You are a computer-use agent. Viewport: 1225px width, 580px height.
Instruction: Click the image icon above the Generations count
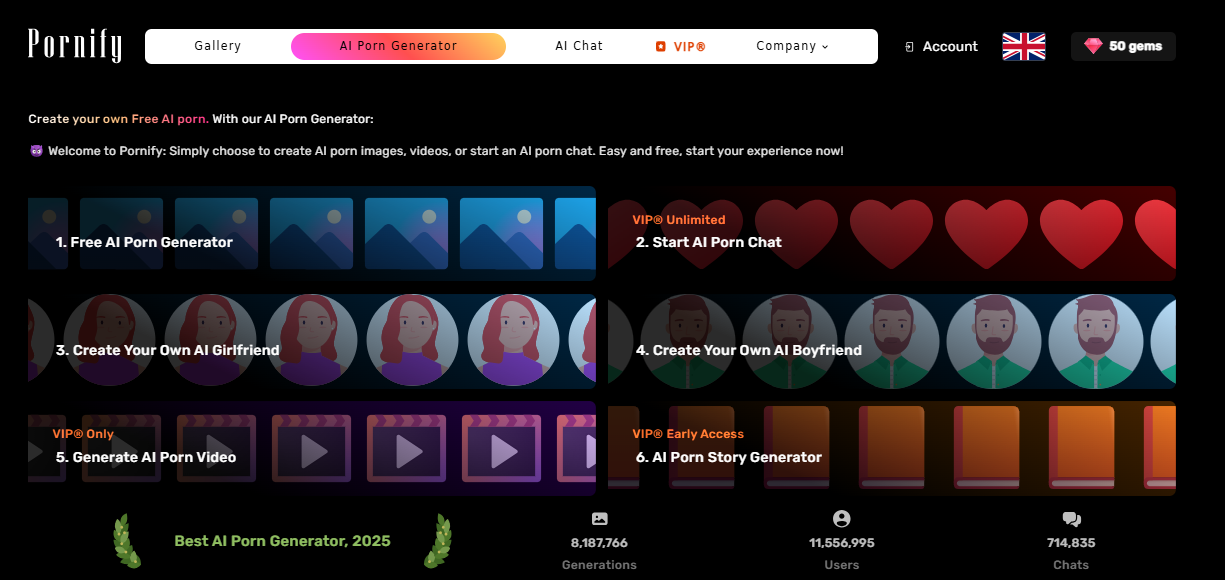coord(599,518)
